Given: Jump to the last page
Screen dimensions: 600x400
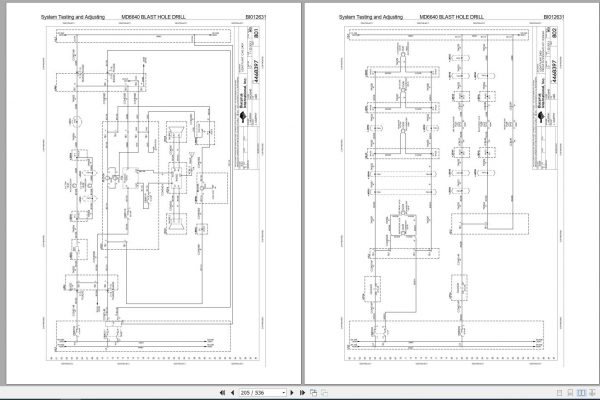Looking at the screenshot, I should 302,393.
